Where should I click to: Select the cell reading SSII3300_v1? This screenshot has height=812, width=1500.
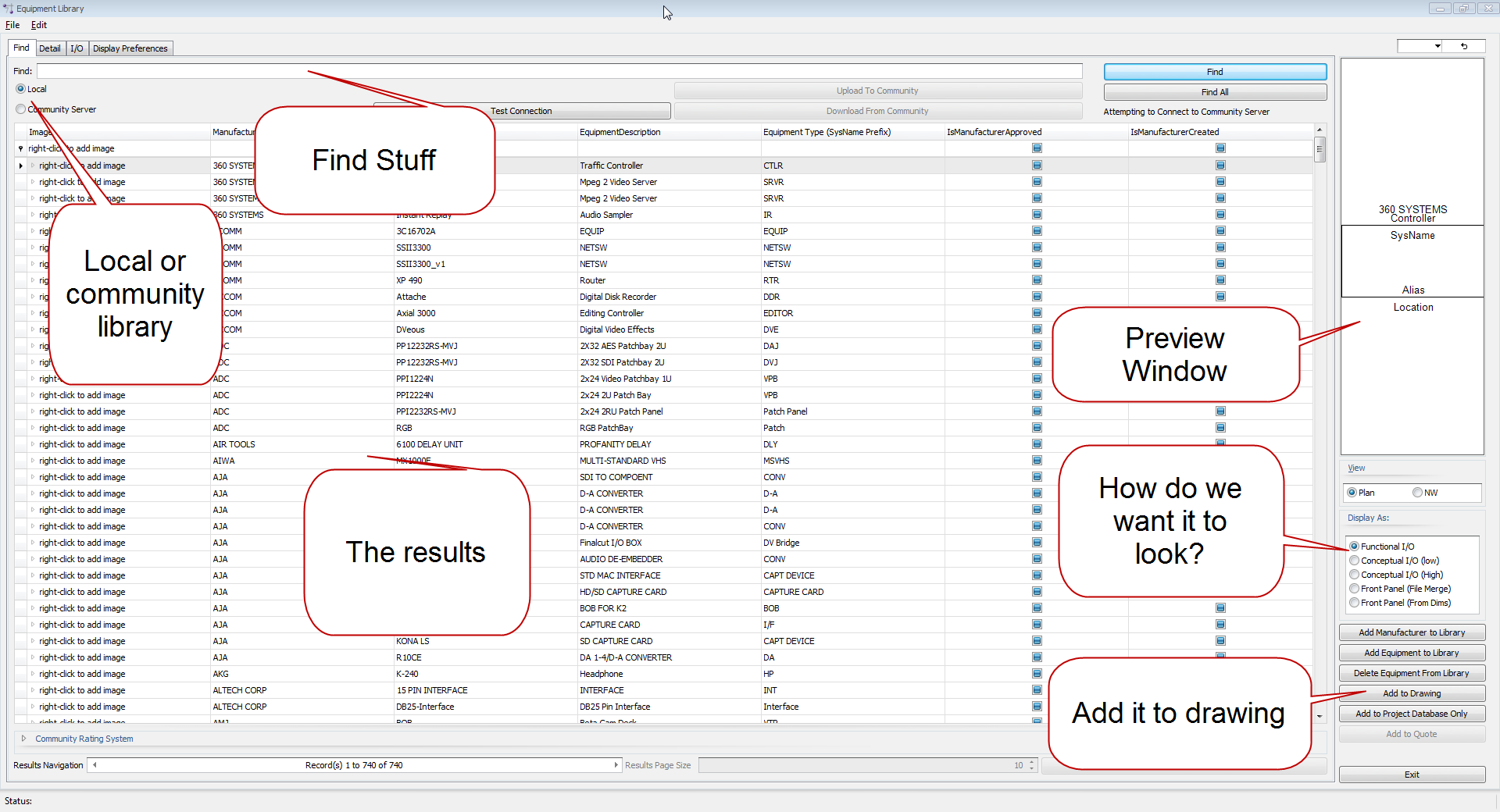point(485,264)
